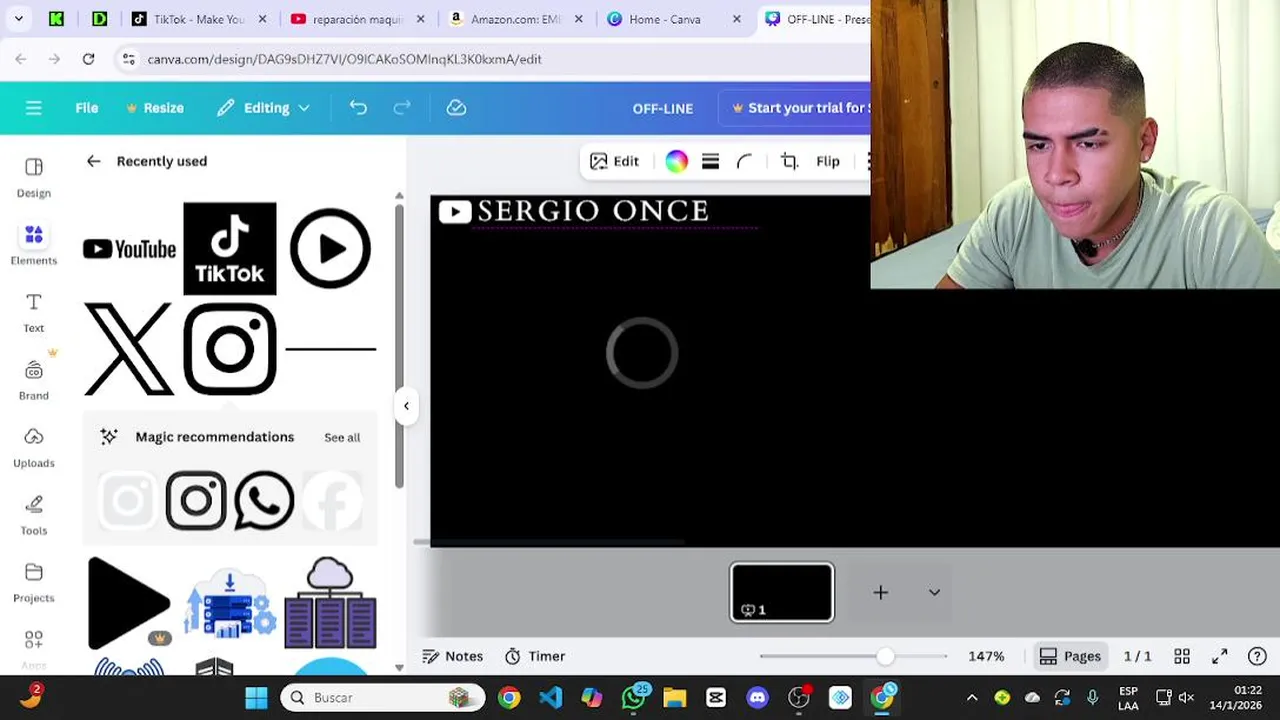The height and width of the screenshot is (720, 1280).
Task: Reload the page in the browser
Action: pyautogui.click(x=88, y=59)
